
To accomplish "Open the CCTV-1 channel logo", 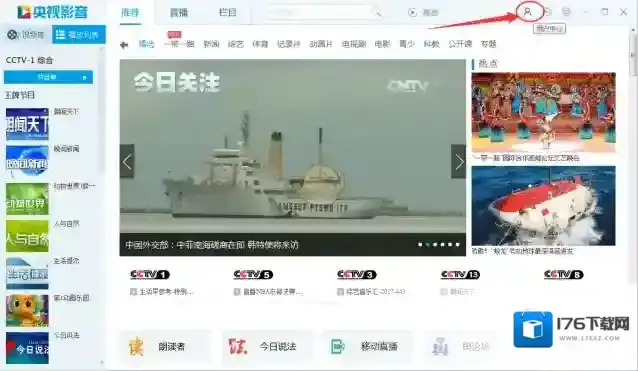I will [150, 275].
